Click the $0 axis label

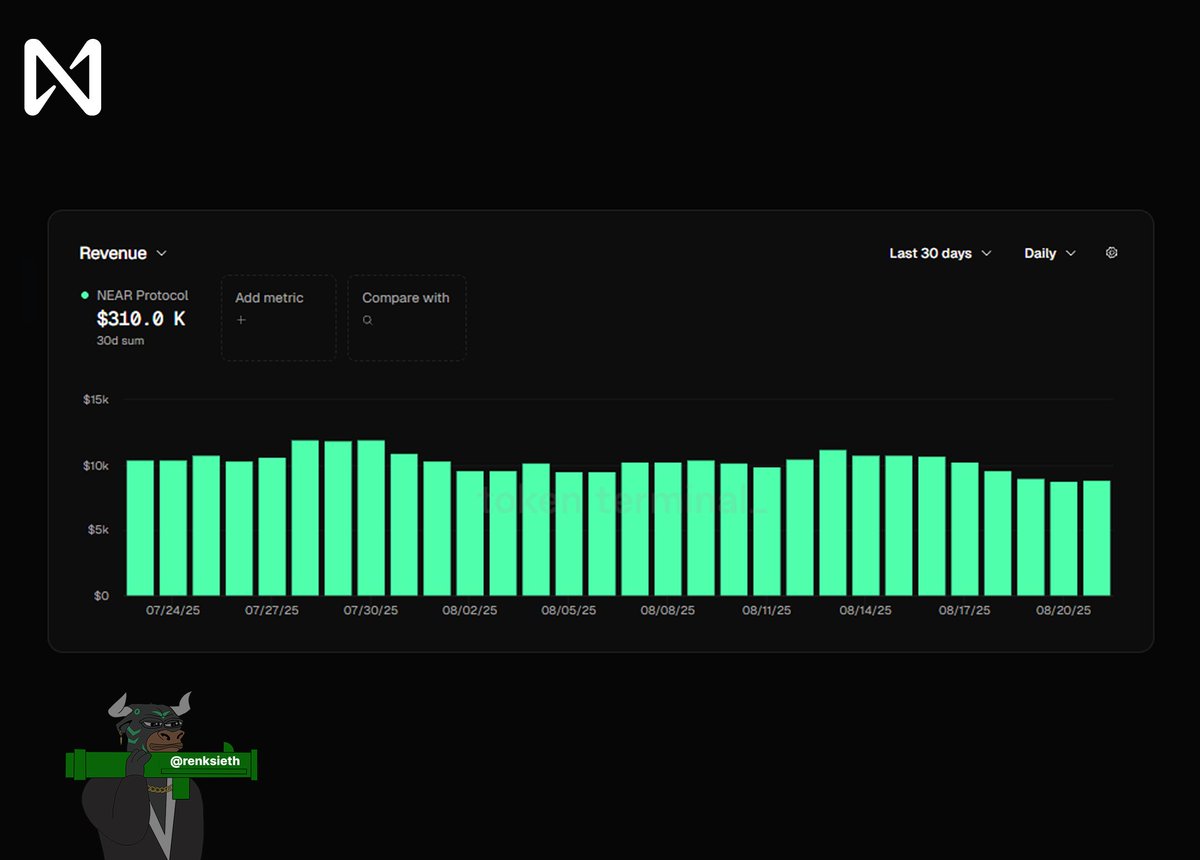[x=101, y=596]
